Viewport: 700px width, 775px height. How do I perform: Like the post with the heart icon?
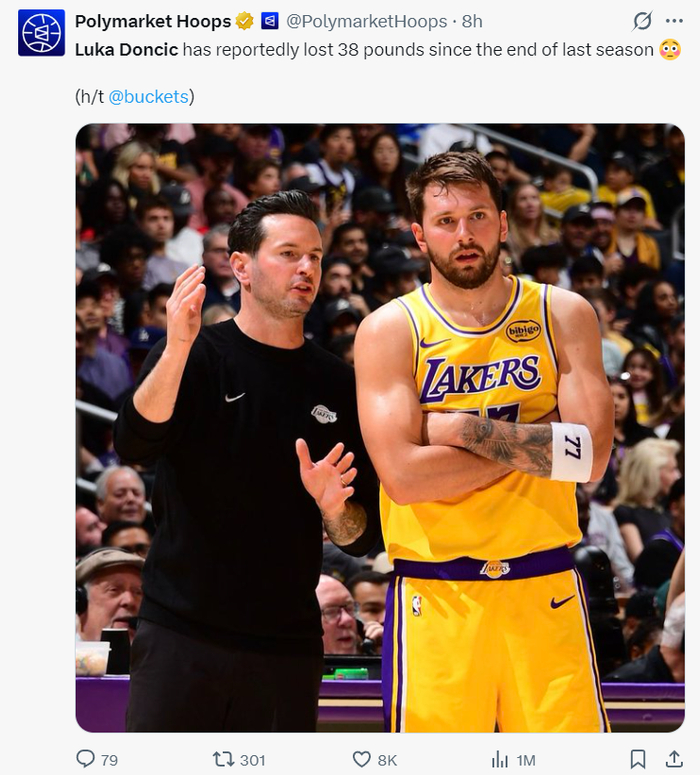click(x=362, y=759)
